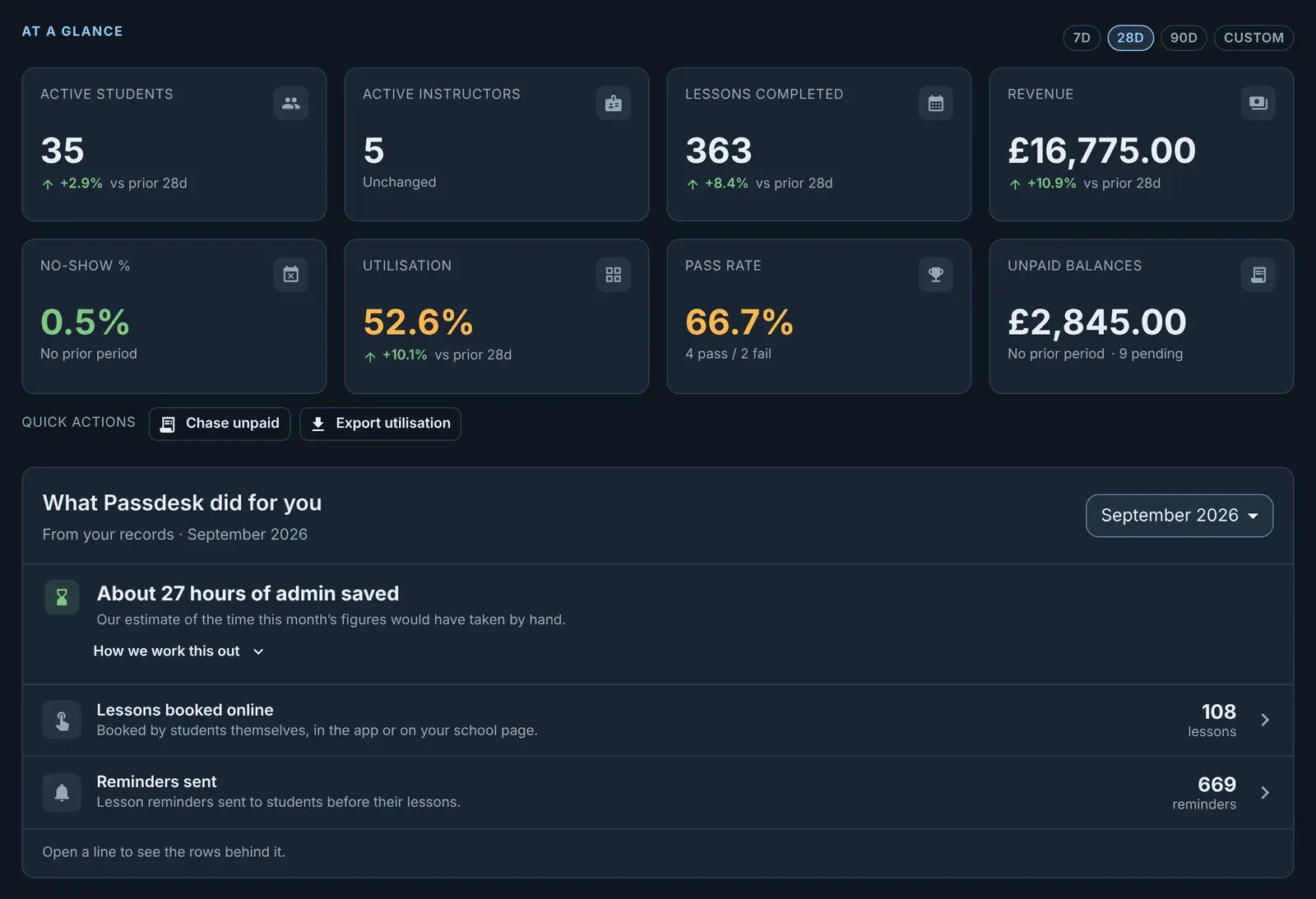Click the '669 reminders' count

pyautogui.click(x=1204, y=793)
